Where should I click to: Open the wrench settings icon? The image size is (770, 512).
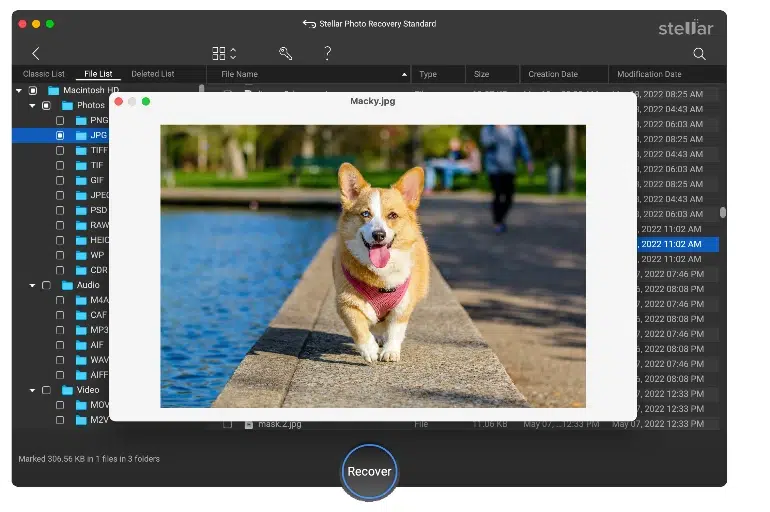pyautogui.click(x=285, y=54)
